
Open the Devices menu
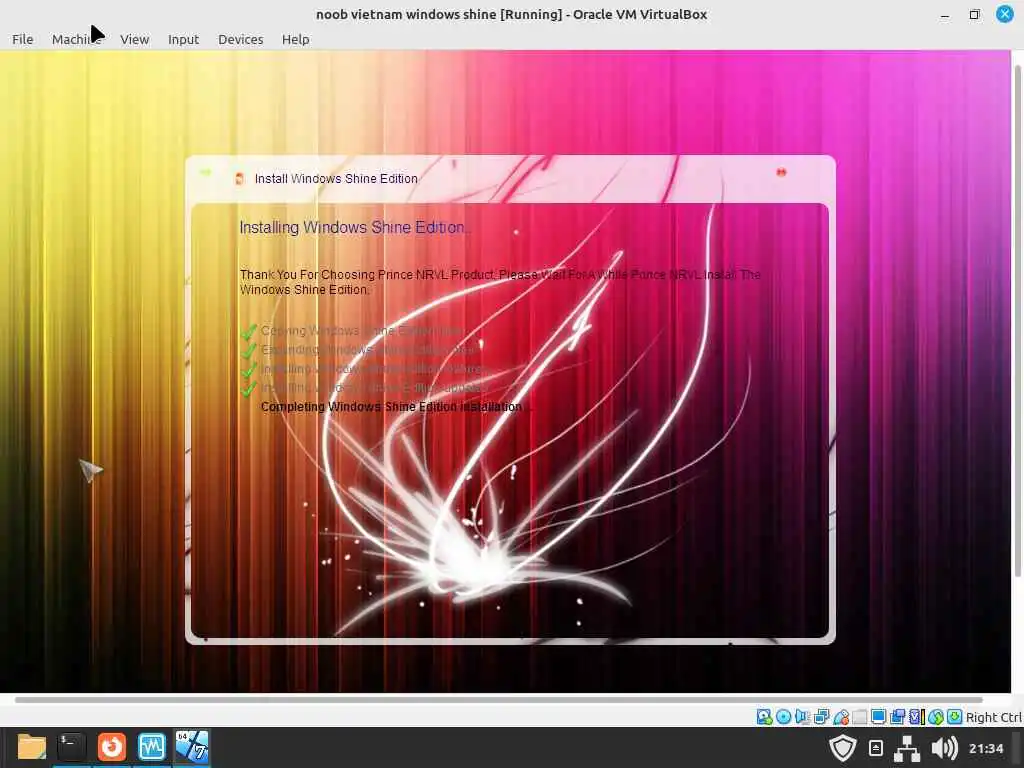point(240,39)
